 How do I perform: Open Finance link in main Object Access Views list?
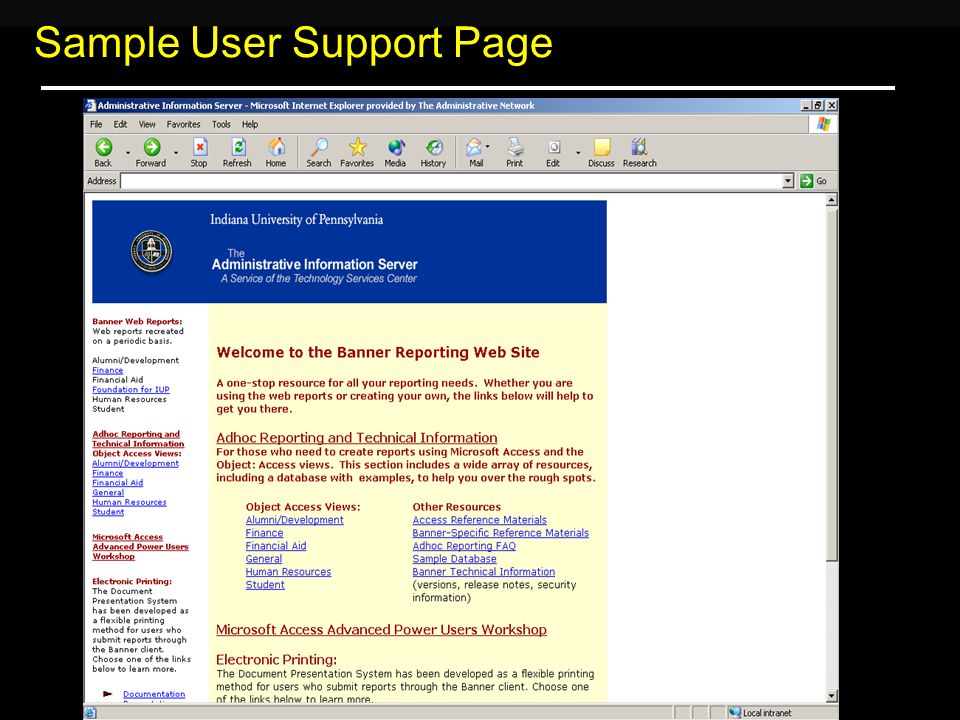click(264, 533)
